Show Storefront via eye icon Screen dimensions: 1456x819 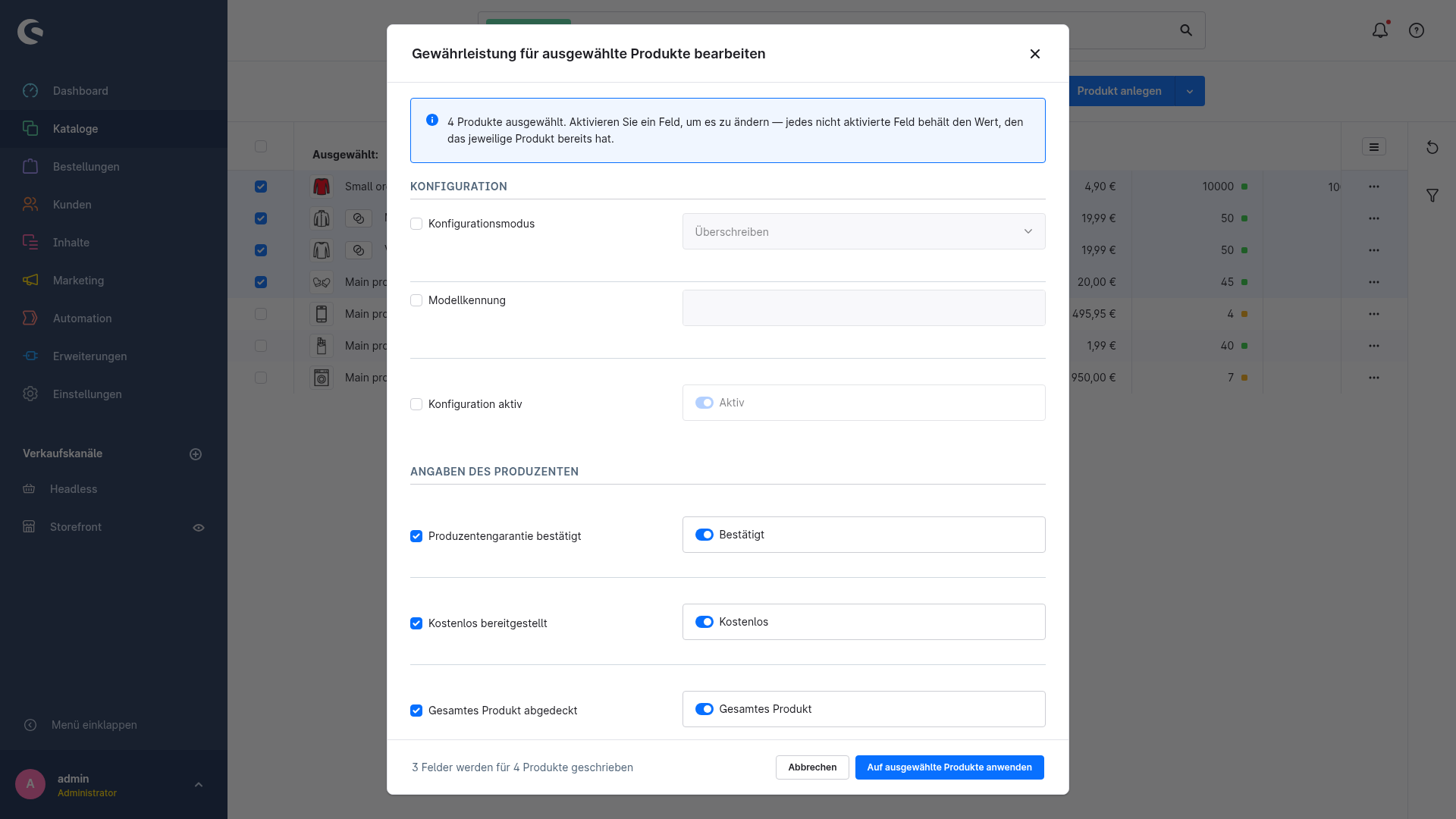click(199, 528)
